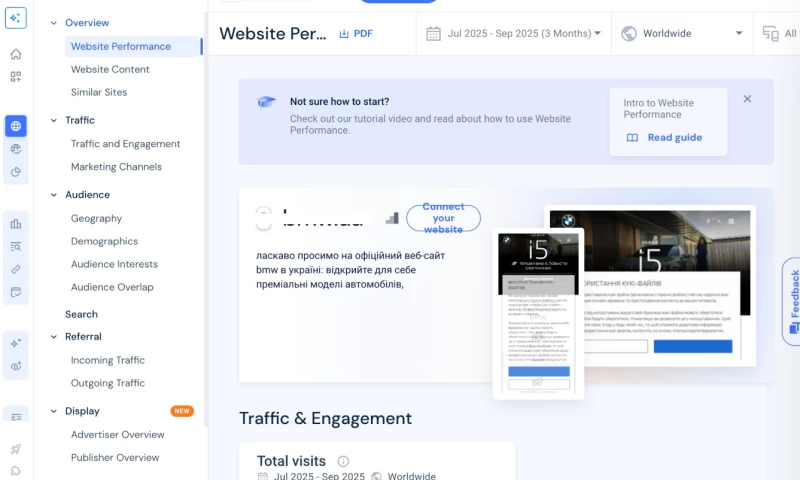Open the sparkles AI icon in rail
800x480 pixels.
(x=16, y=343)
